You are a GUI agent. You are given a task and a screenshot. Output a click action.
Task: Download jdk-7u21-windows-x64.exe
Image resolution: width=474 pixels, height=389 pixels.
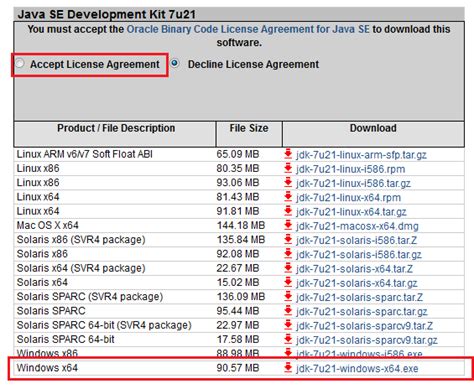point(357,369)
